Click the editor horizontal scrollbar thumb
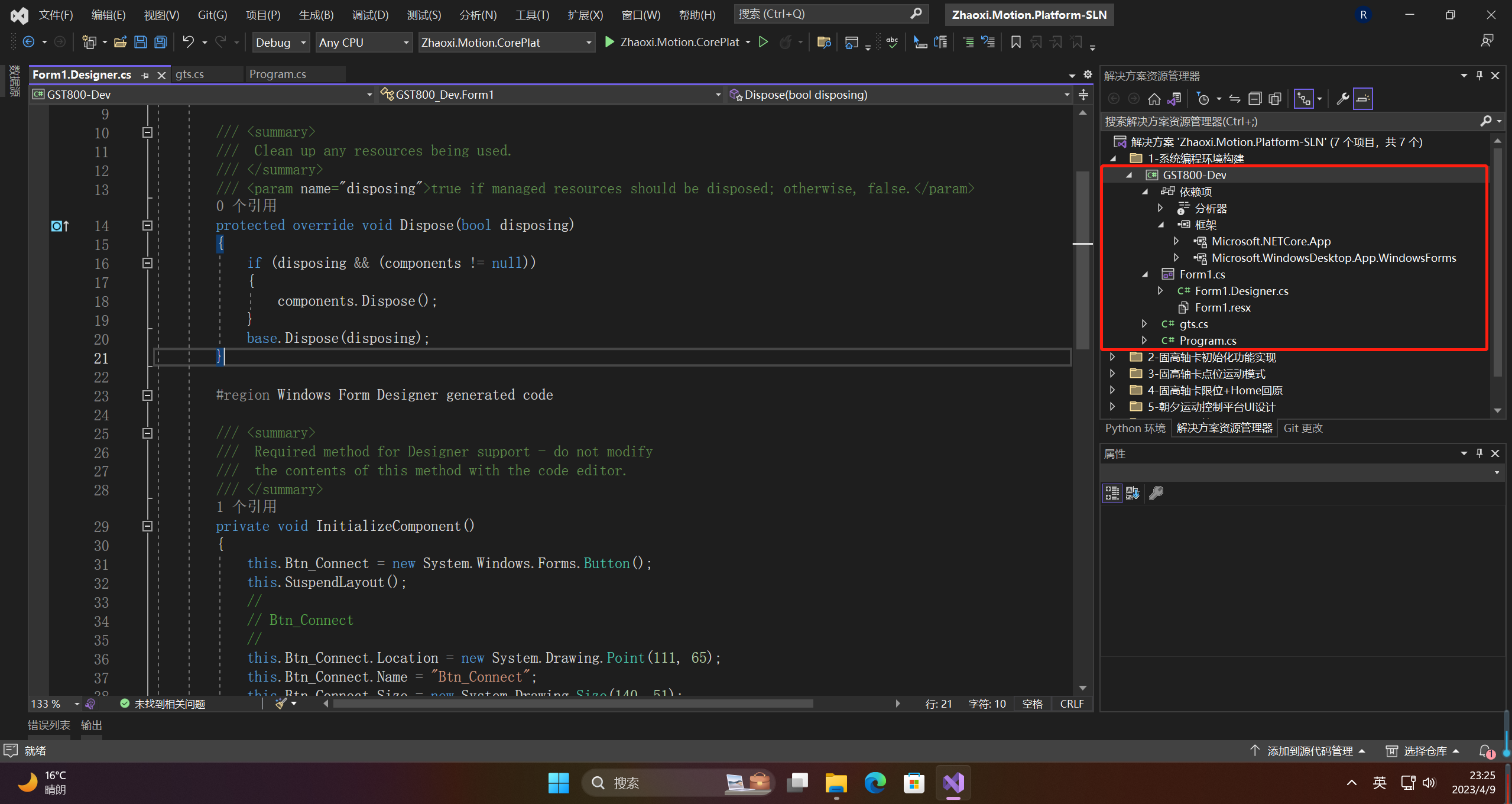Viewport: 1512px width, 804px height. [x=572, y=703]
